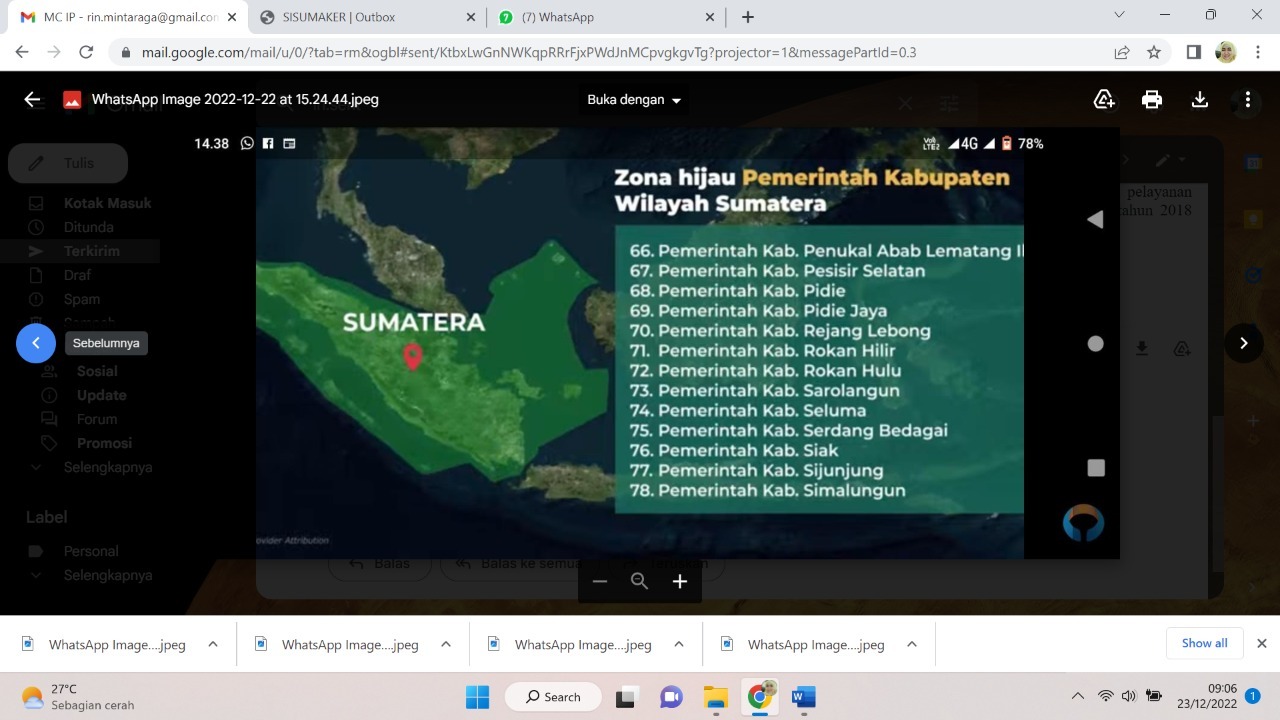Zoom in the image preview
This screenshot has height=720, width=1280.
click(680, 581)
